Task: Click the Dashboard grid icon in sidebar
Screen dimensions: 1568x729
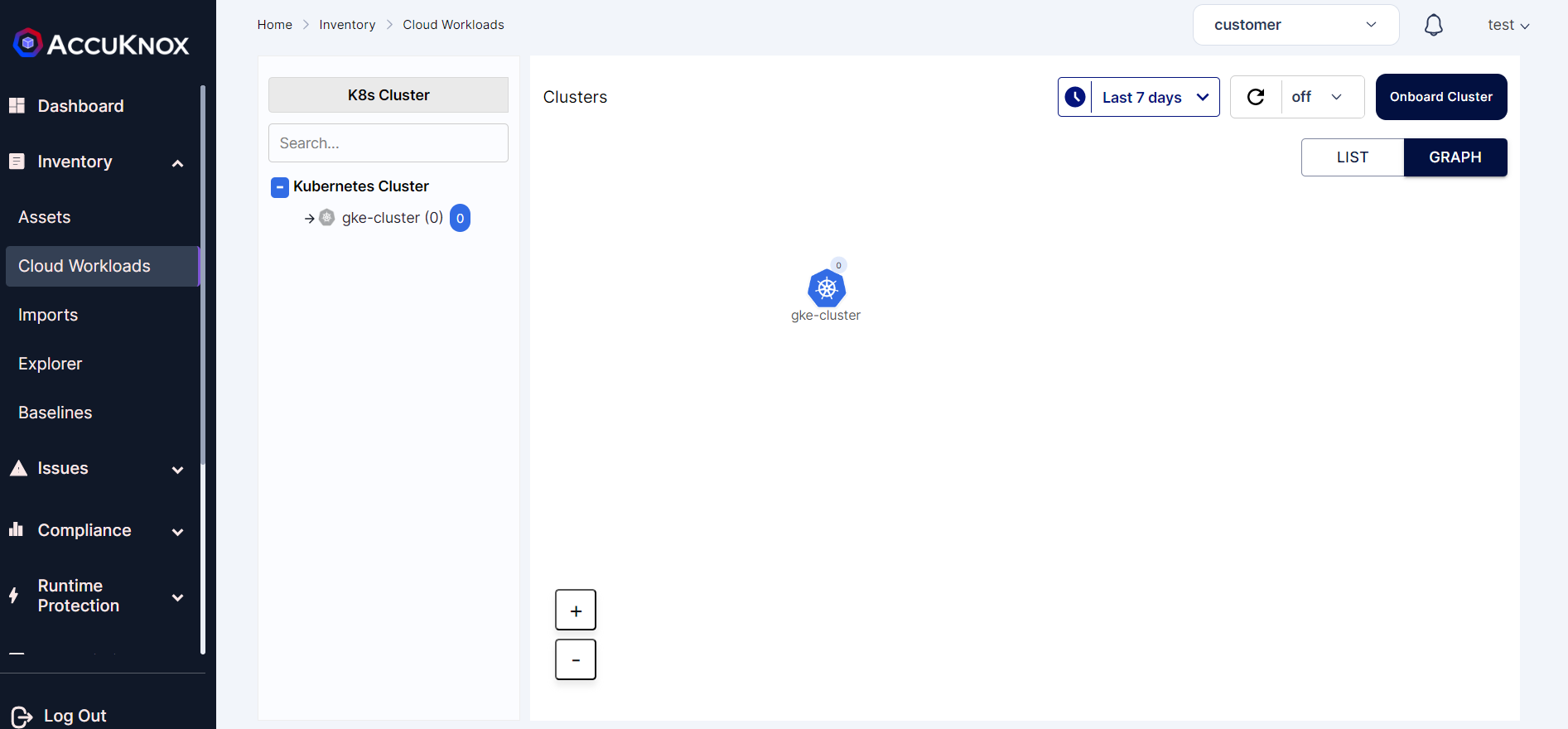Action: pos(17,106)
